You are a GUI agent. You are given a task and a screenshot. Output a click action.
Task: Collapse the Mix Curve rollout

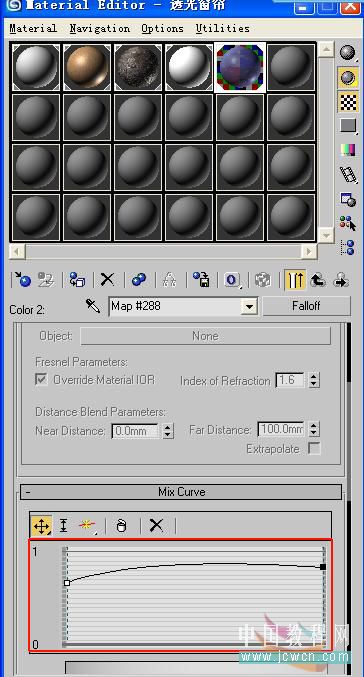tap(181, 492)
